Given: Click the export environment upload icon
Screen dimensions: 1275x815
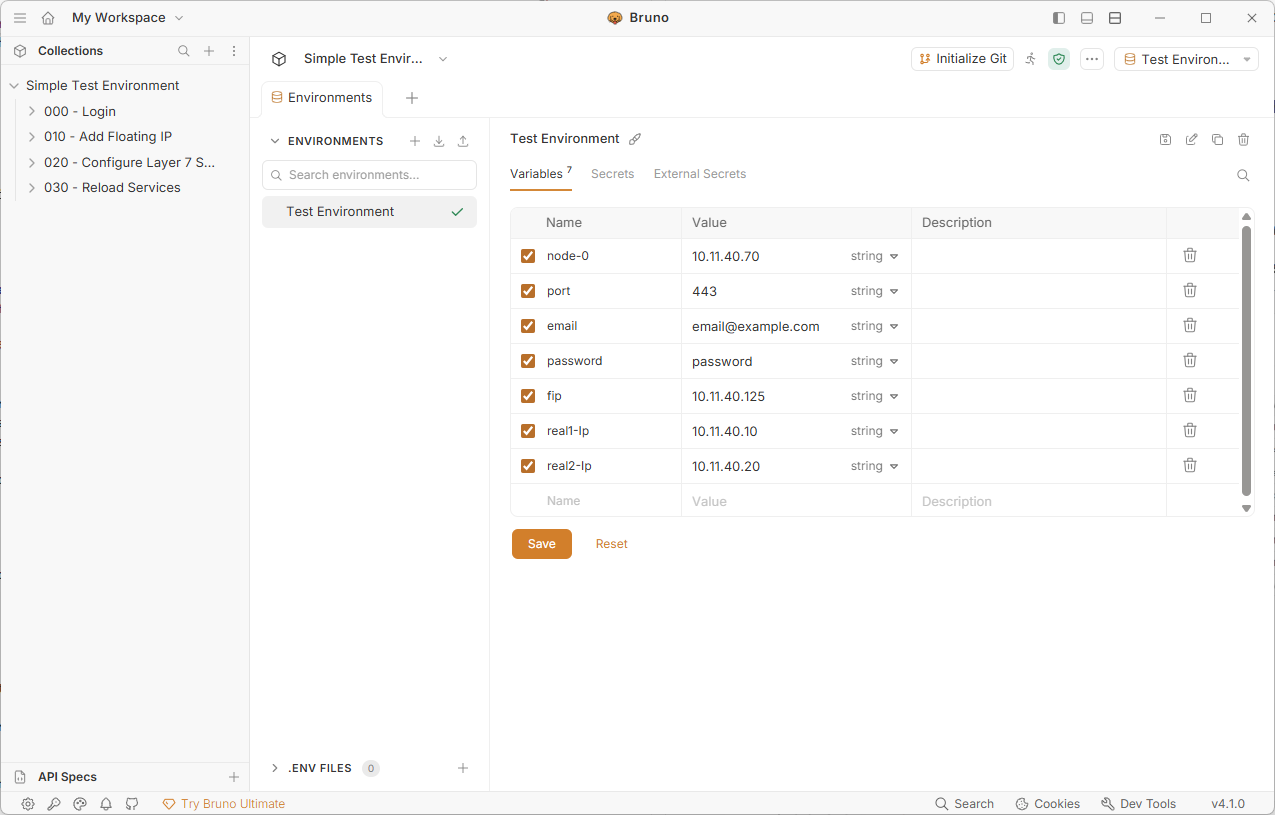Looking at the screenshot, I should click(x=463, y=141).
